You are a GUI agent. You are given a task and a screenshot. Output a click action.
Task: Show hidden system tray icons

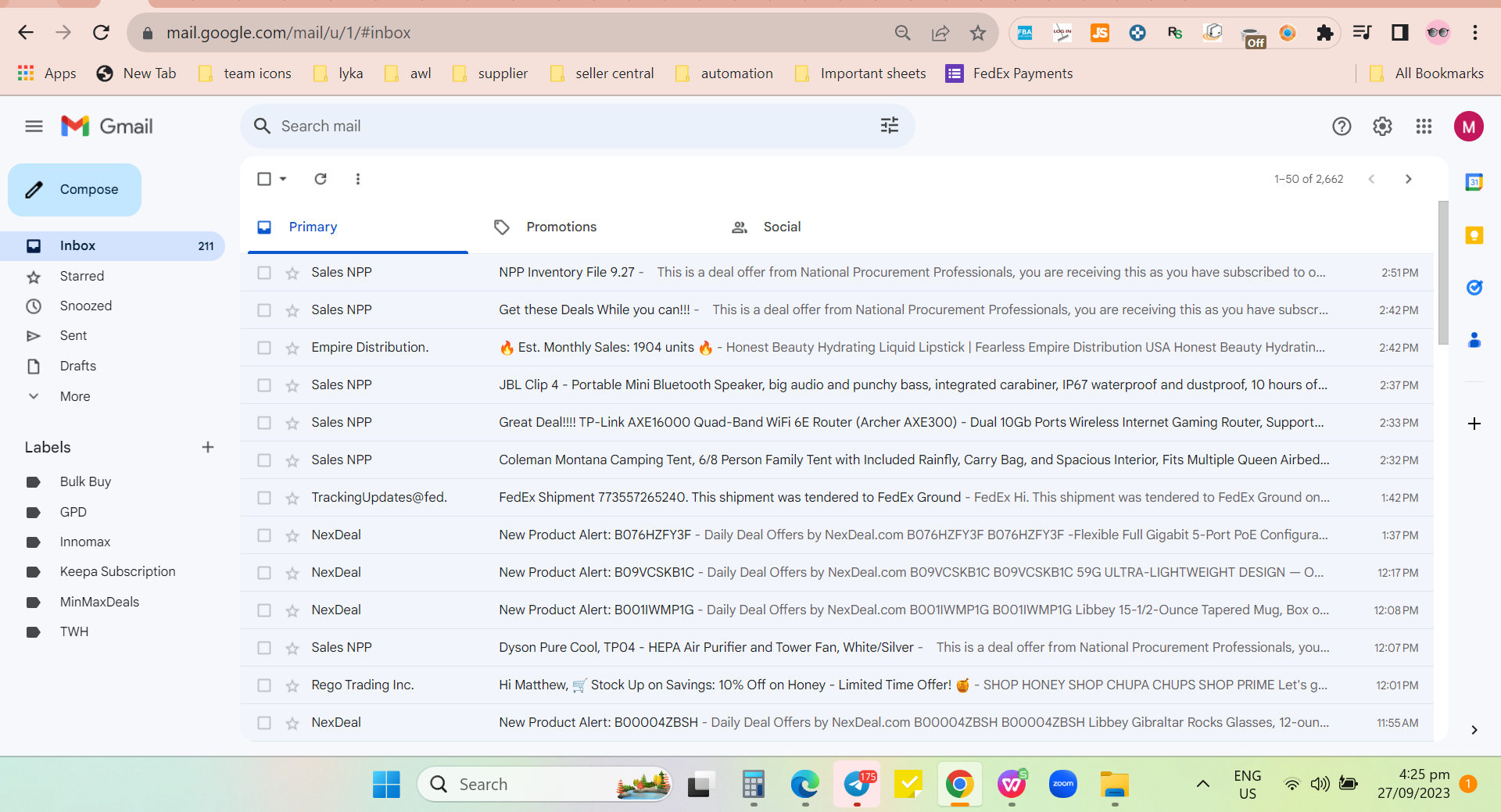click(x=1203, y=784)
